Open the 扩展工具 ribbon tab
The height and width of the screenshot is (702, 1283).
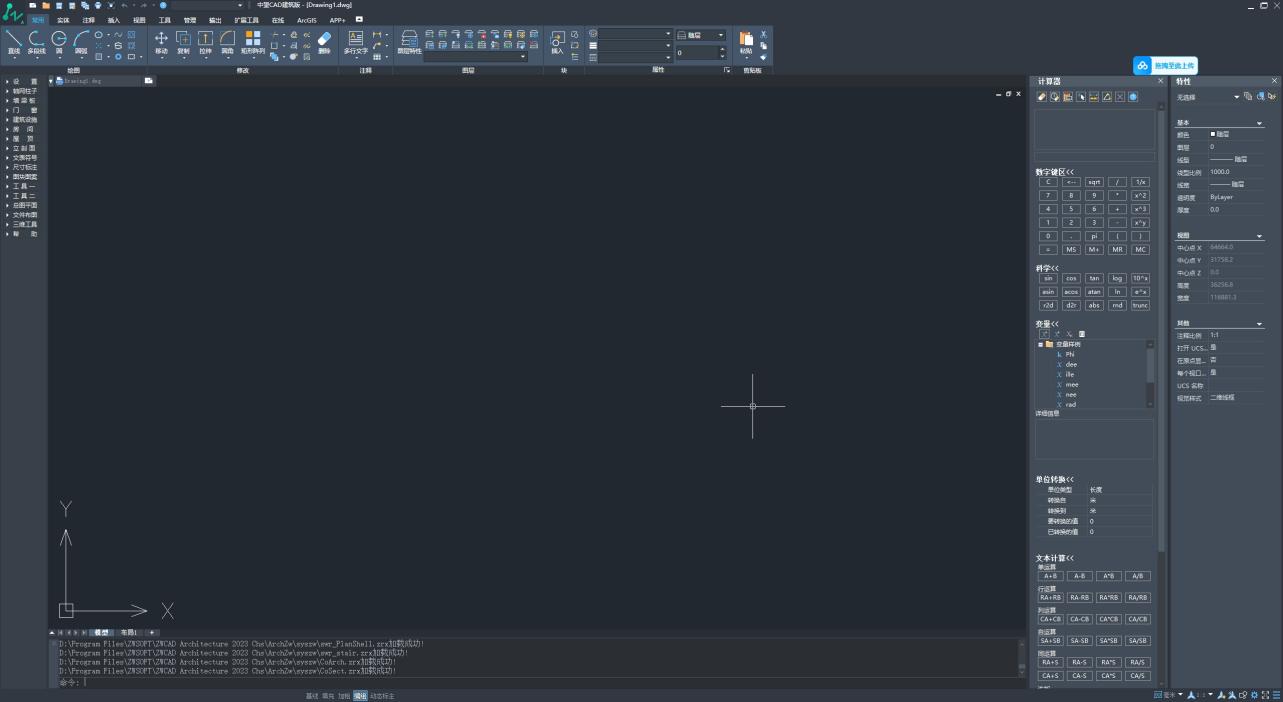click(246, 20)
